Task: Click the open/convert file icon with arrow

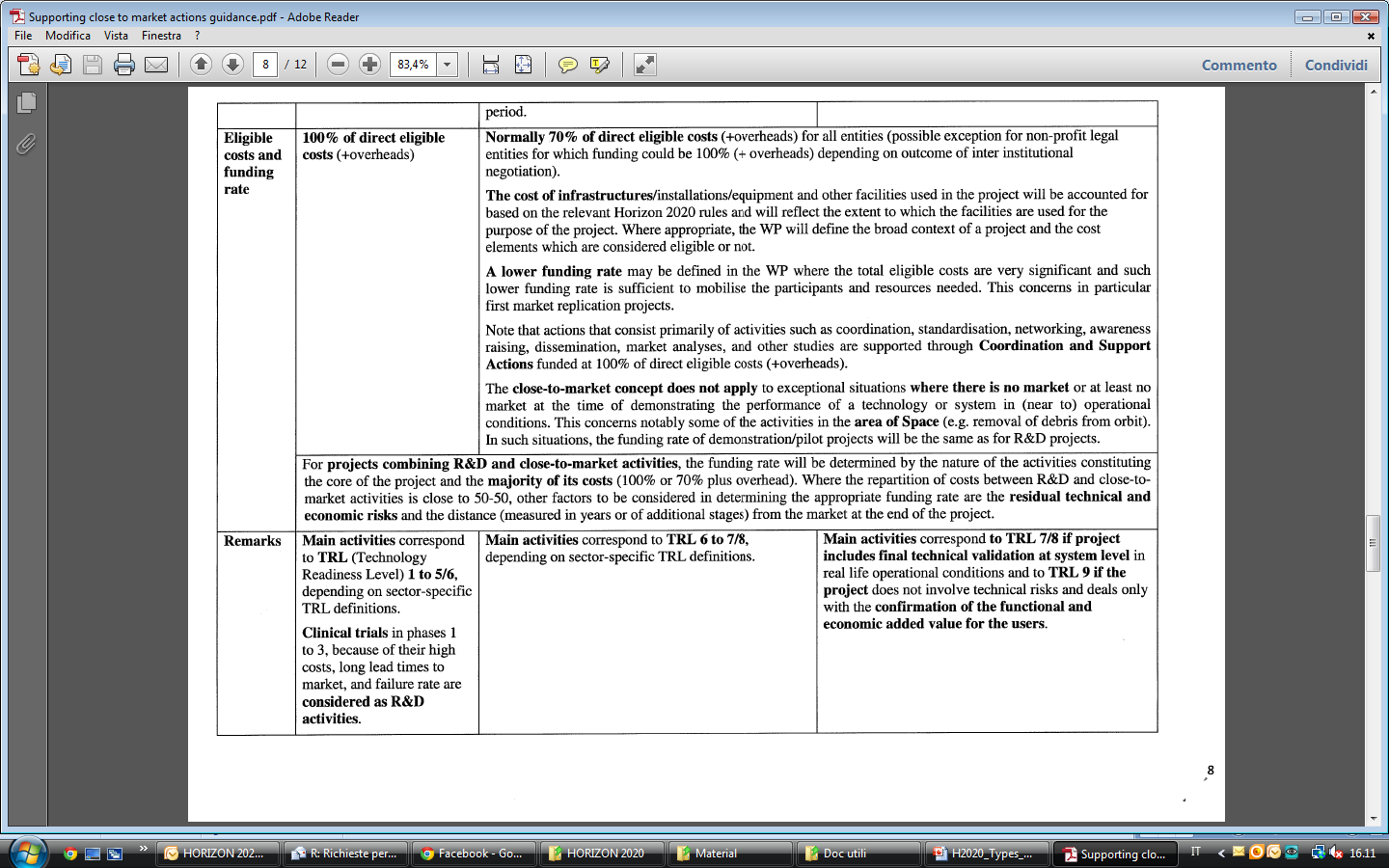Action: tap(61, 65)
